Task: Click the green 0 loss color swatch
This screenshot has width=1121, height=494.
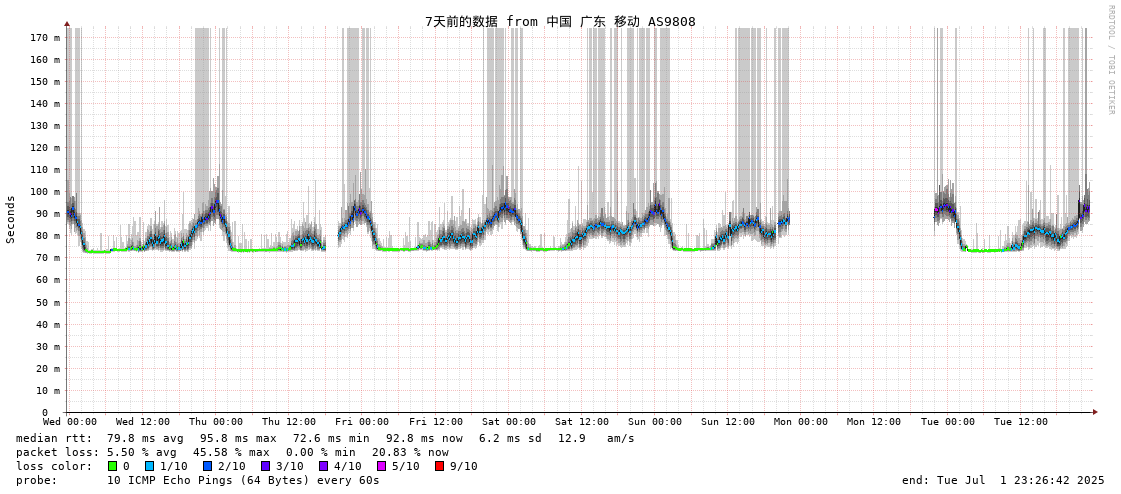Action: point(112,466)
